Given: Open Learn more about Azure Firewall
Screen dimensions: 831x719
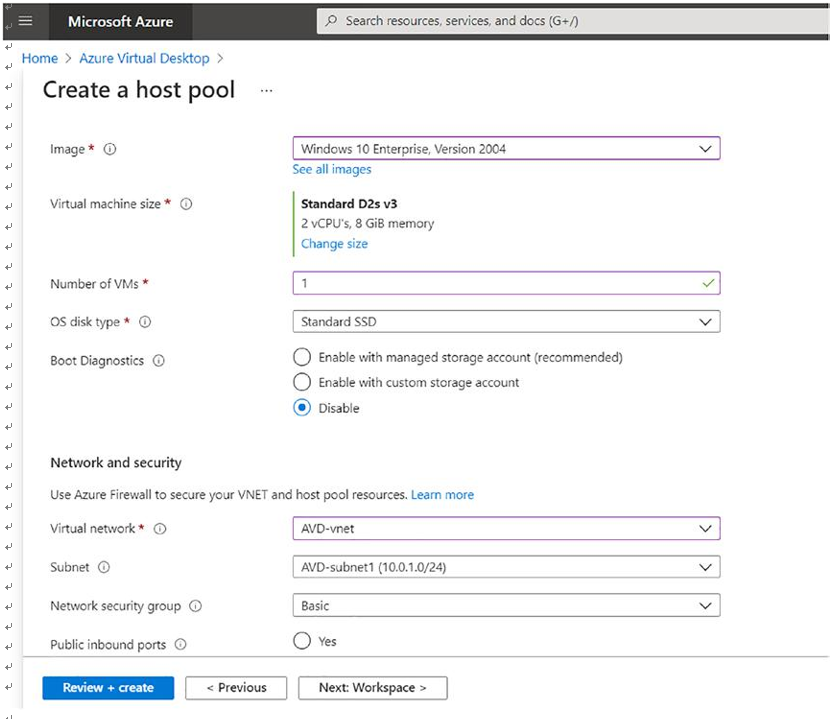Looking at the screenshot, I should pos(443,495).
